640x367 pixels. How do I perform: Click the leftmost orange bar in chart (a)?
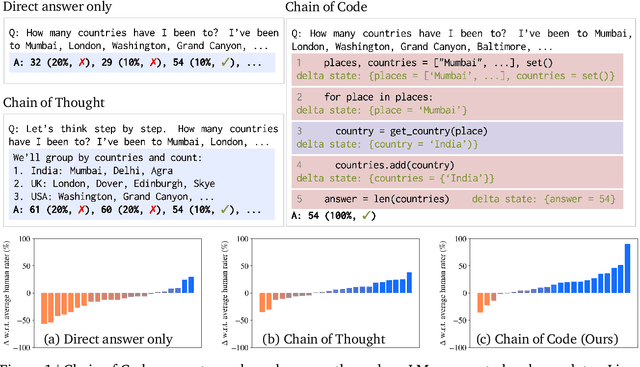[x=44, y=308]
